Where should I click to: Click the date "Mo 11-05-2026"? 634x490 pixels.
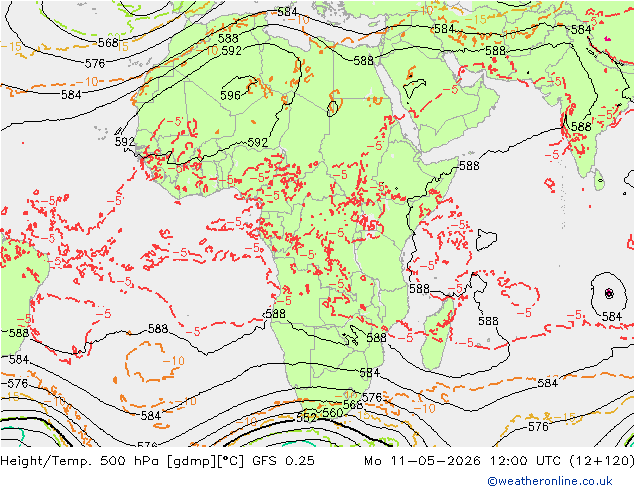(423, 461)
